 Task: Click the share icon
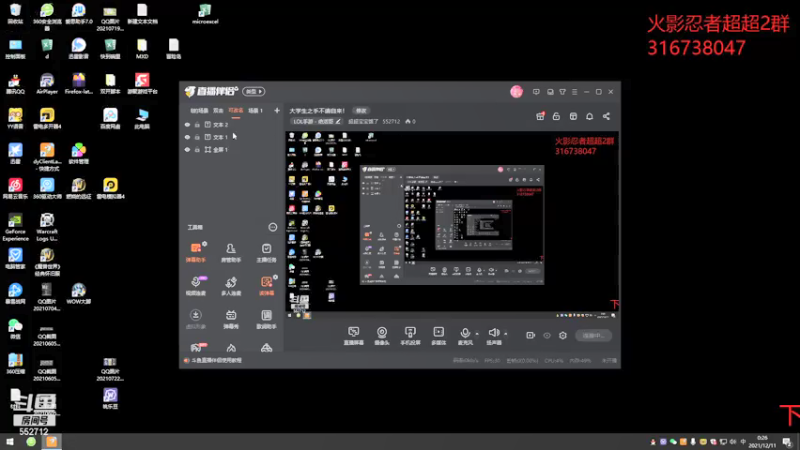click(x=606, y=116)
